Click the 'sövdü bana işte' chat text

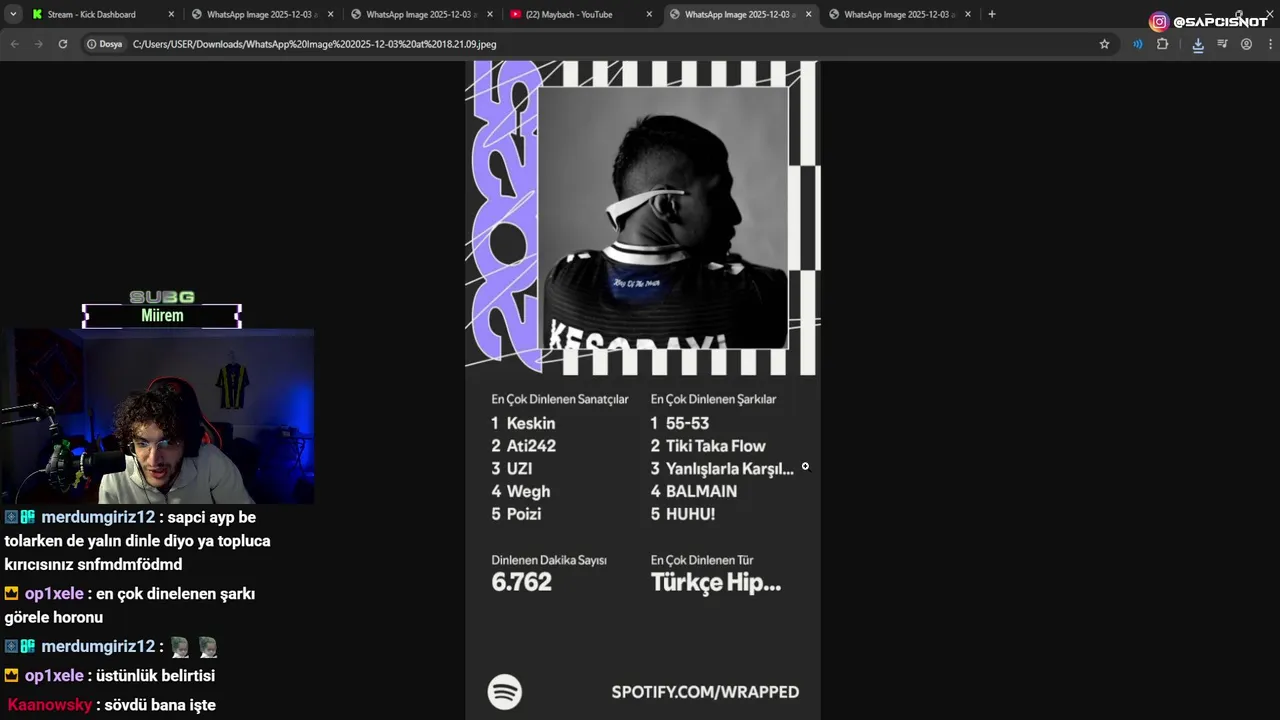pyautogui.click(x=160, y=705)
